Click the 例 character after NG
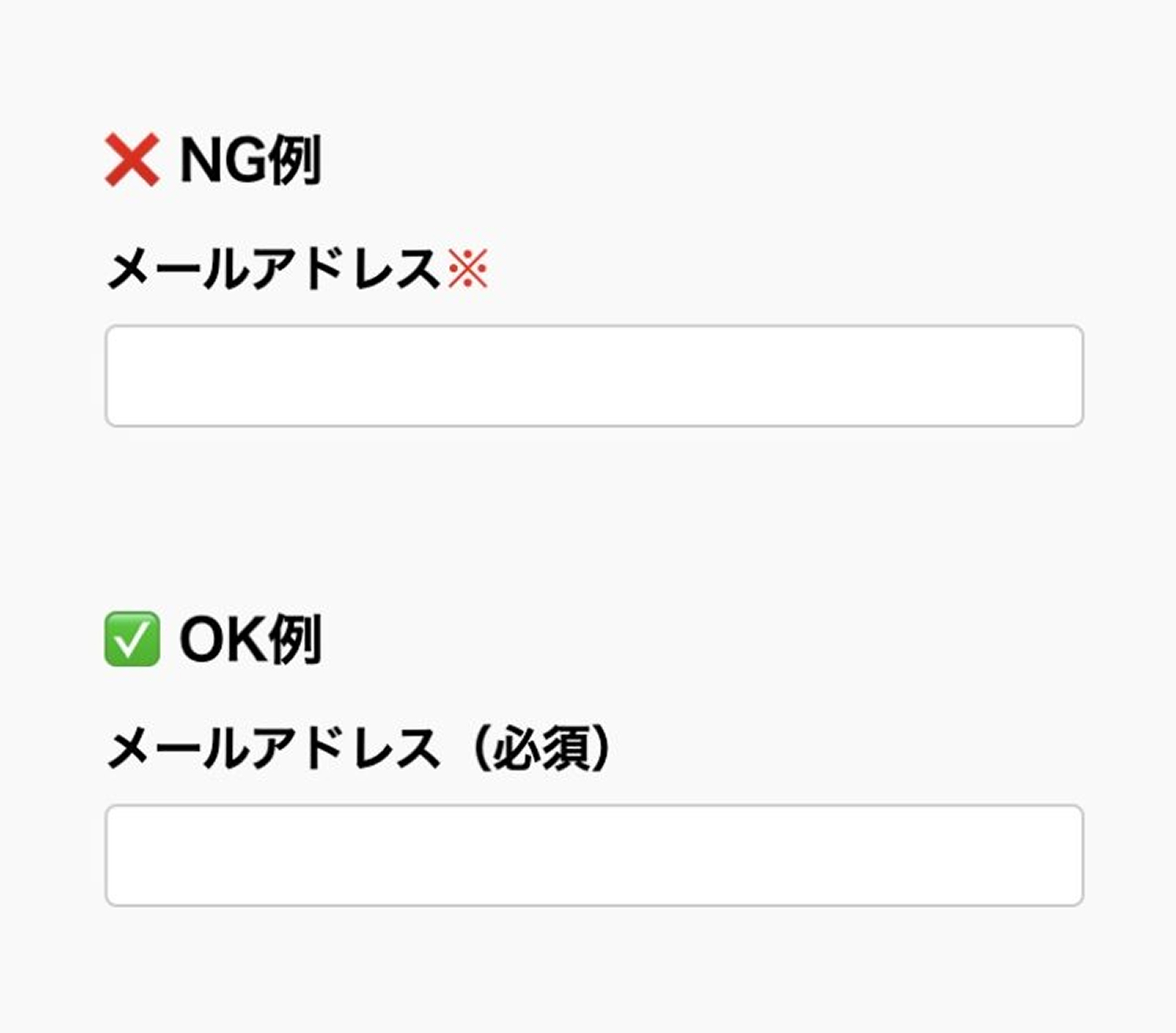The image size is (1176, 1033). click(x=293, y=160)
